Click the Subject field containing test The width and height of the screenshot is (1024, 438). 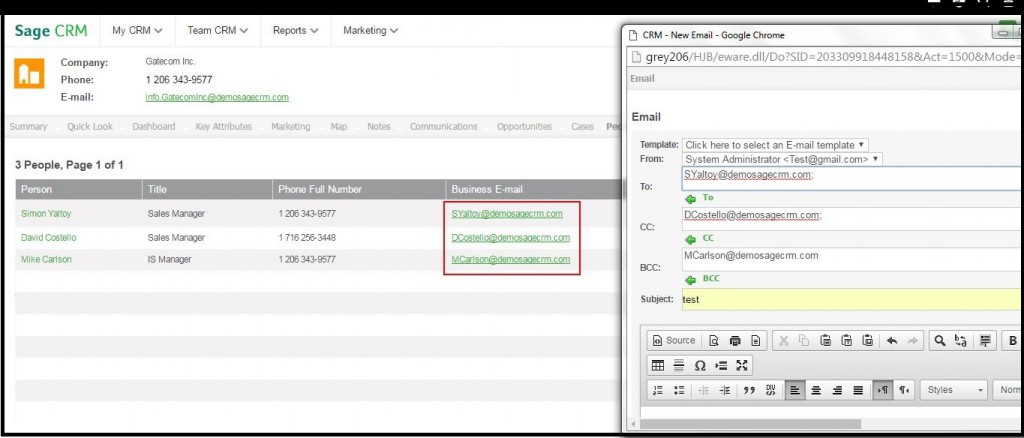[852, 300]
